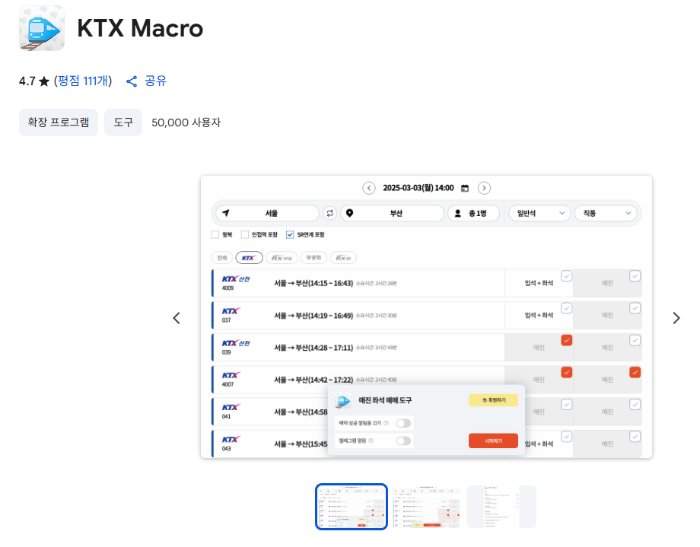Select the third screenshot thumbnail
The image size is (700, 547).
(x=501, y=507)
